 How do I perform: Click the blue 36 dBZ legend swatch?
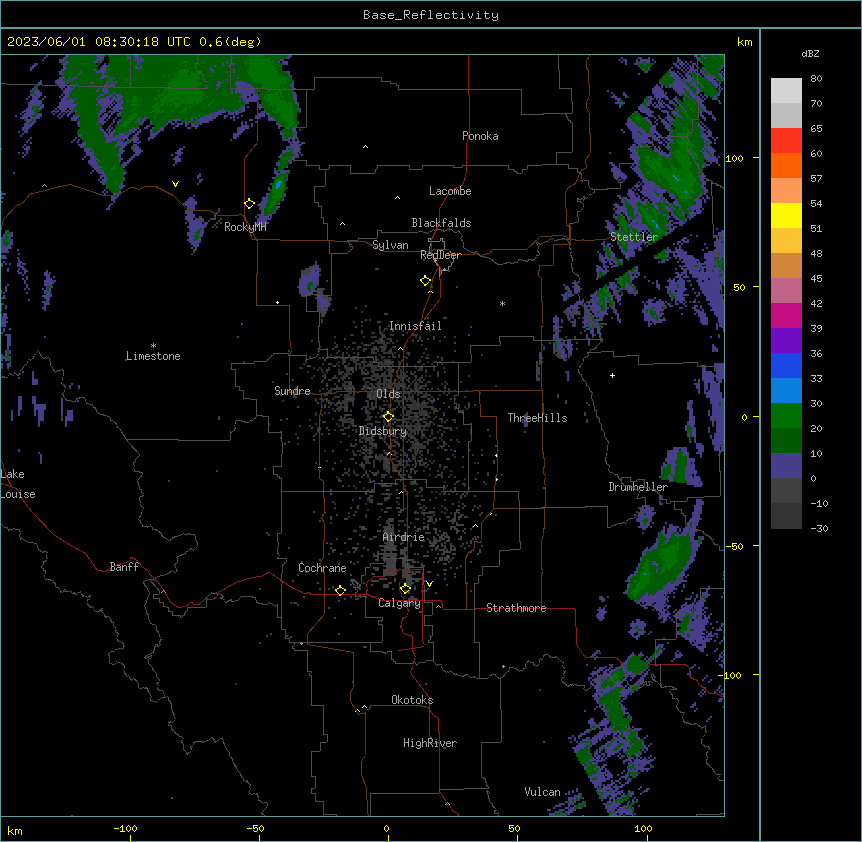coord(786,365)
